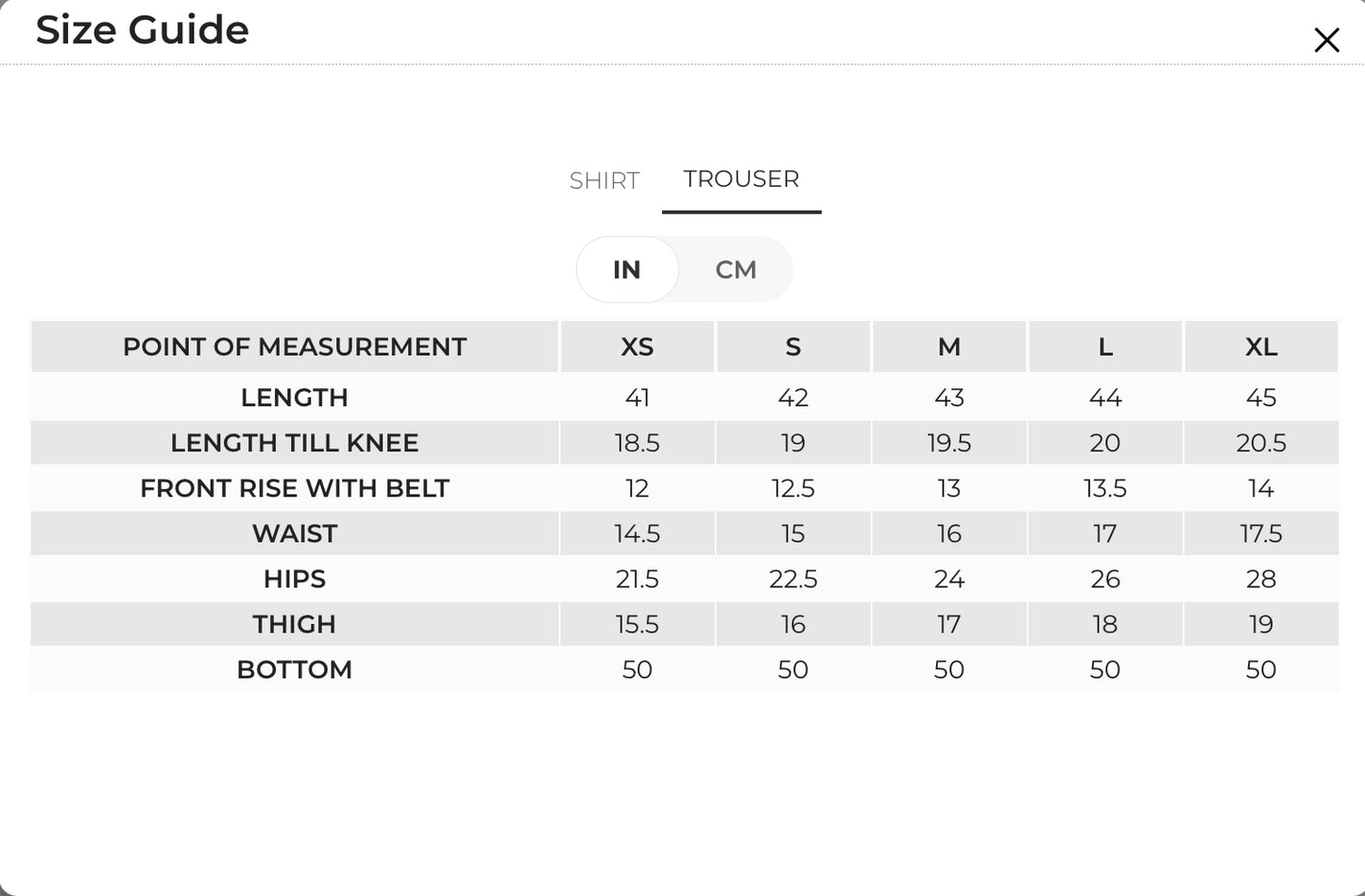
Task: Click the HIPS row label
Action: point(295,579)
